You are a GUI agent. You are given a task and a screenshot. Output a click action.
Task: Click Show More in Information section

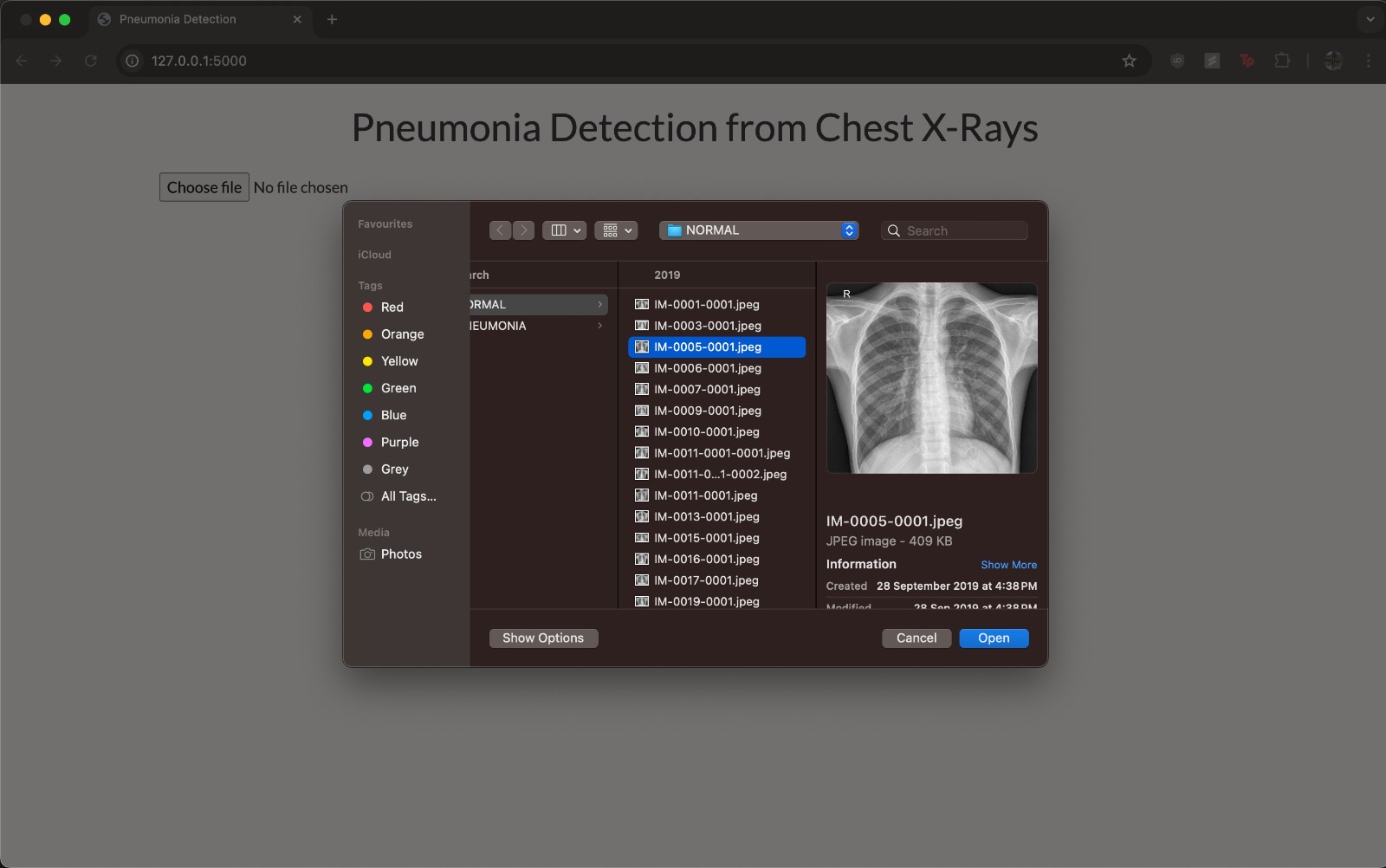1008,565
